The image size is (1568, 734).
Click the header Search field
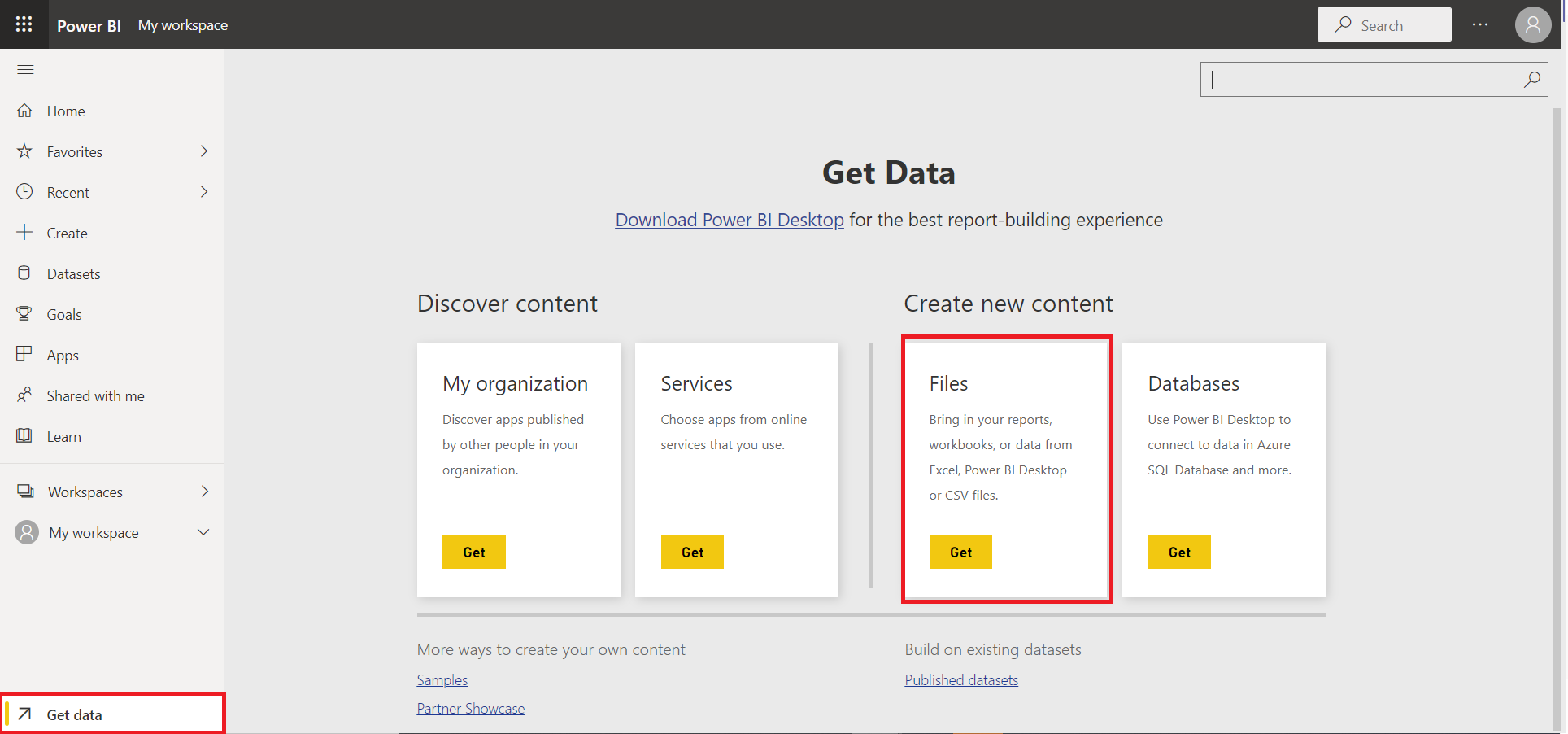coord(1384,24)
